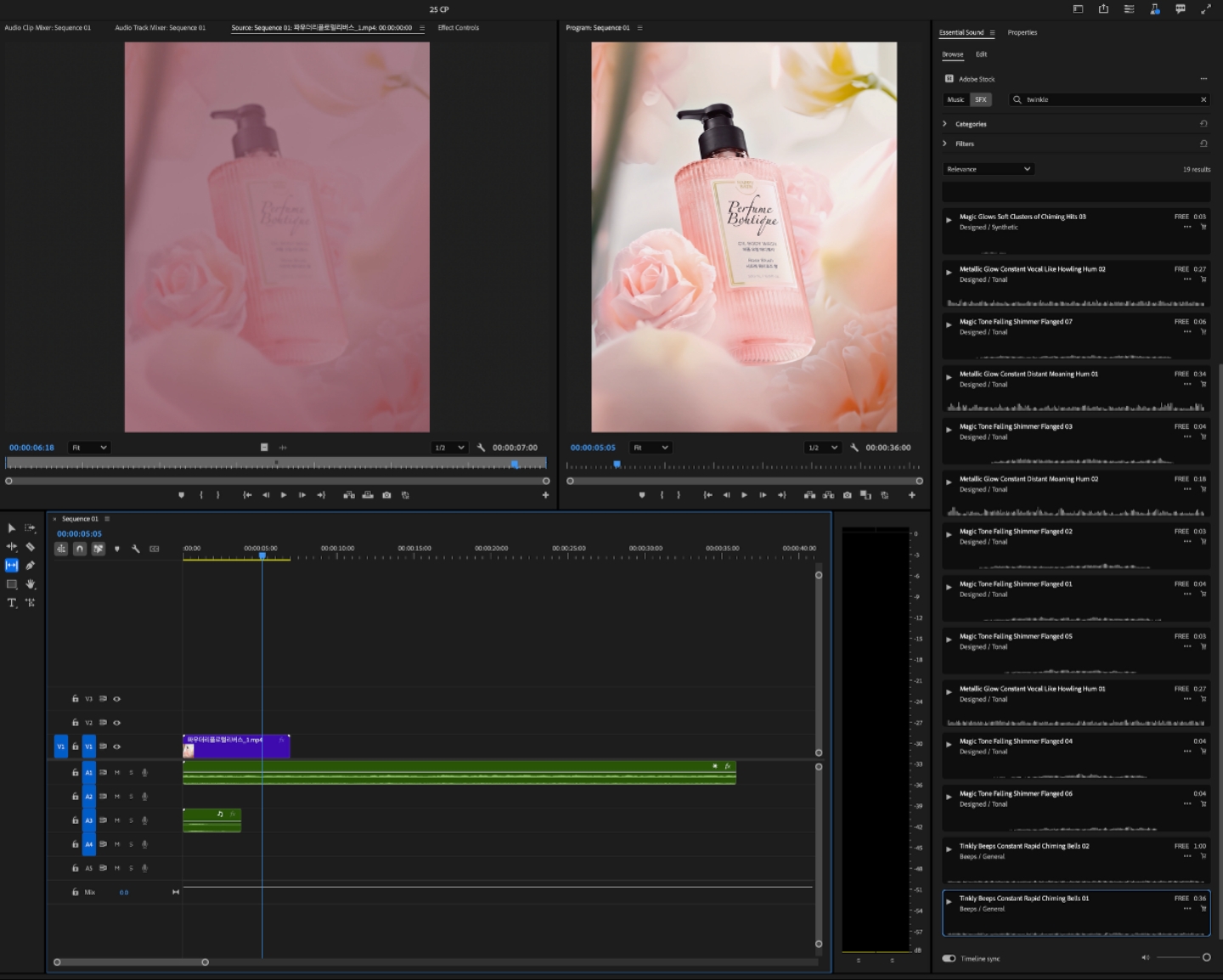Toggle V3 track output eye

117,699
